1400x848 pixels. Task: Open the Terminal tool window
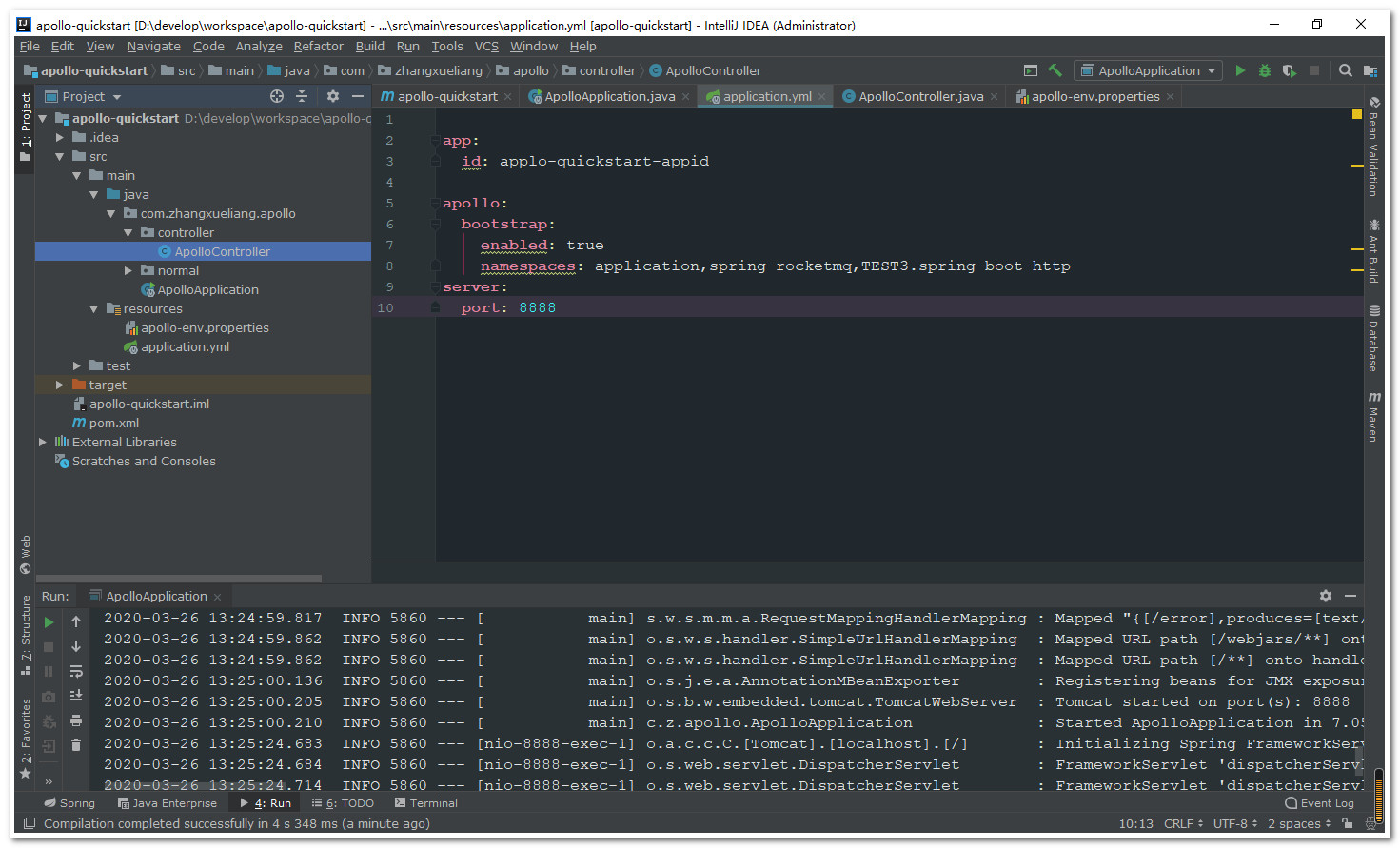(x=426, y=803)
